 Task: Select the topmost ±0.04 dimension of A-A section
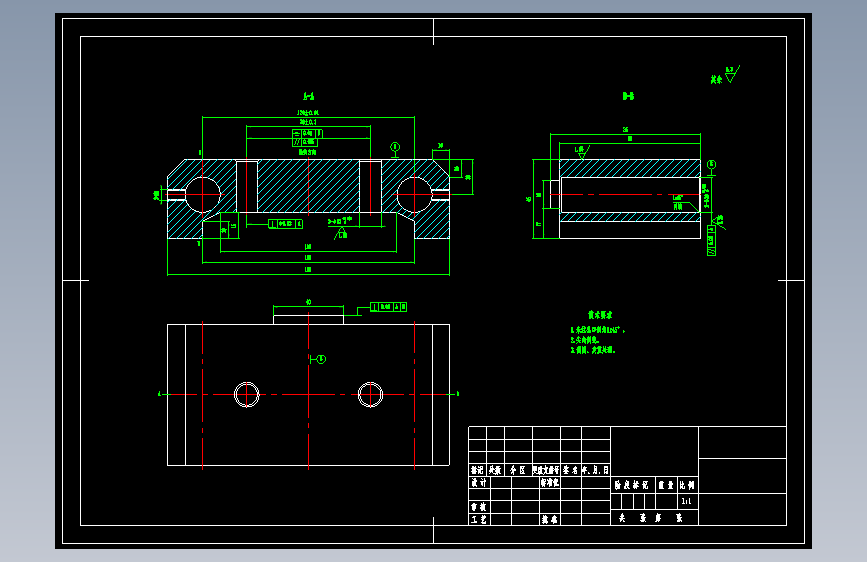click(x=308, y=113)
